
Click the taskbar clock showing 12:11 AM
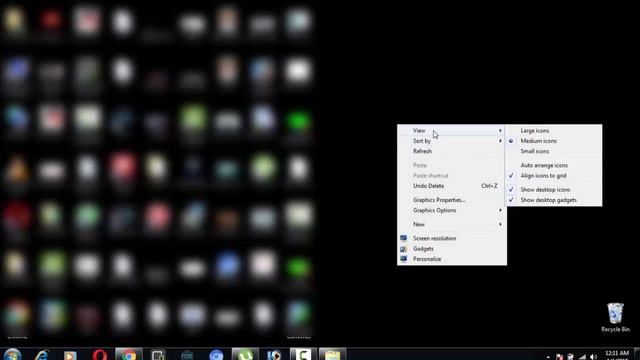click(x=617, y=354)
